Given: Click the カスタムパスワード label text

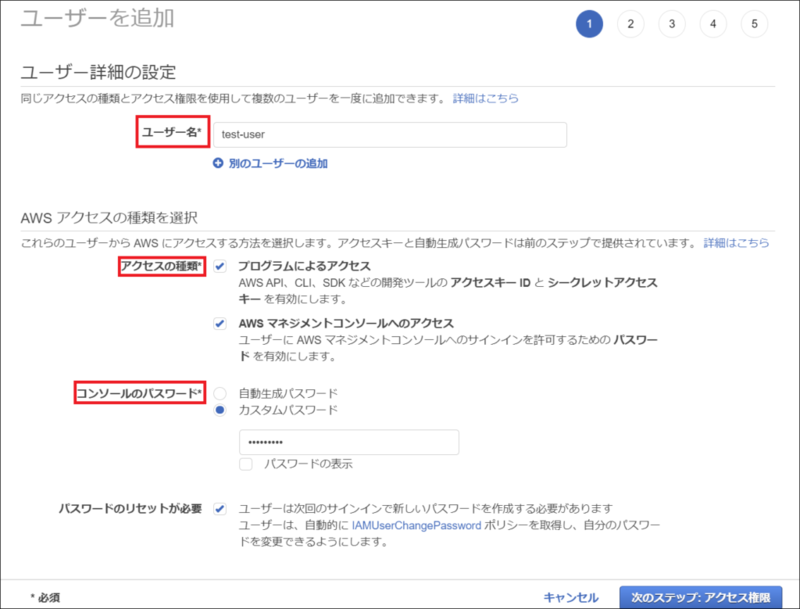Looking at the screenshot, I should point(288,410).
